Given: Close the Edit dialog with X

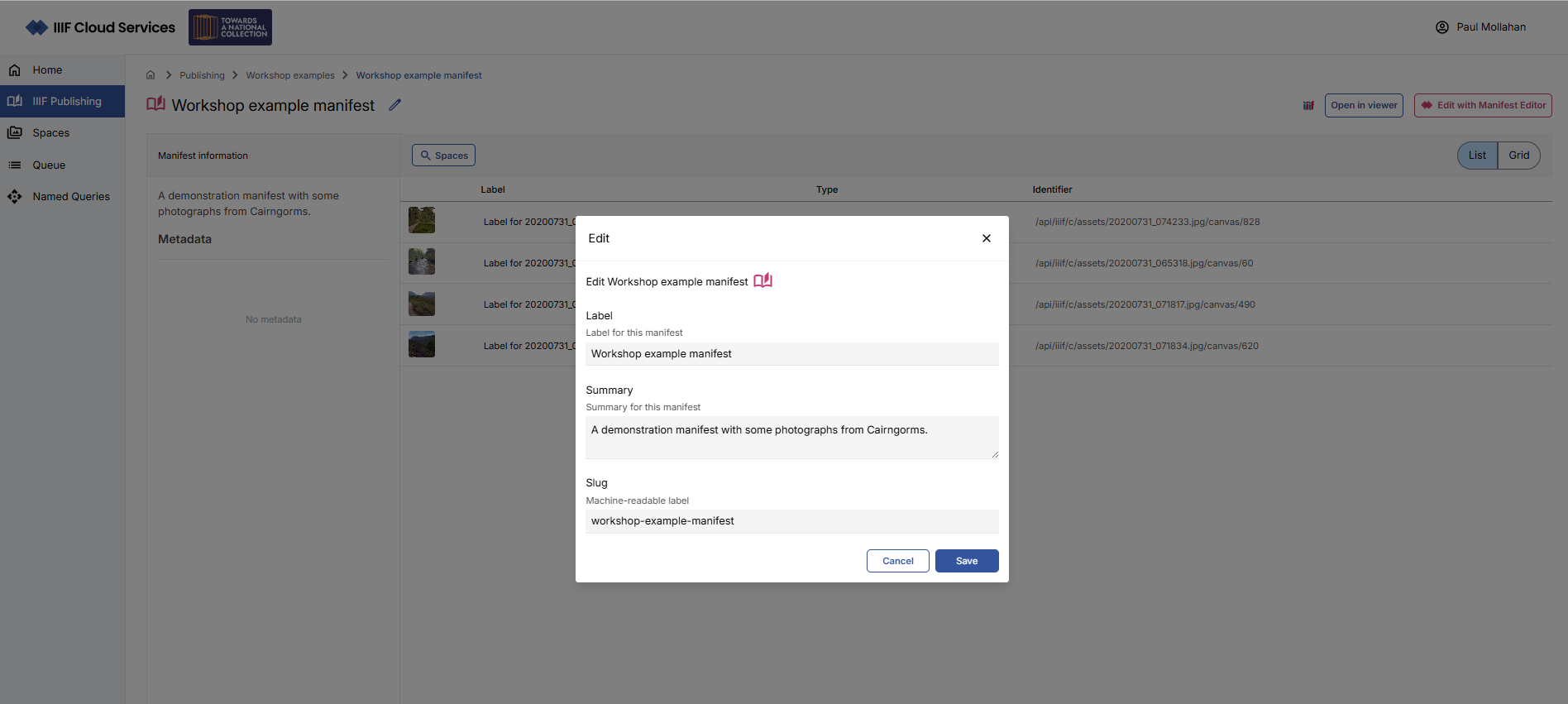Looking at the screenshot, I should [x=986, y=238].
